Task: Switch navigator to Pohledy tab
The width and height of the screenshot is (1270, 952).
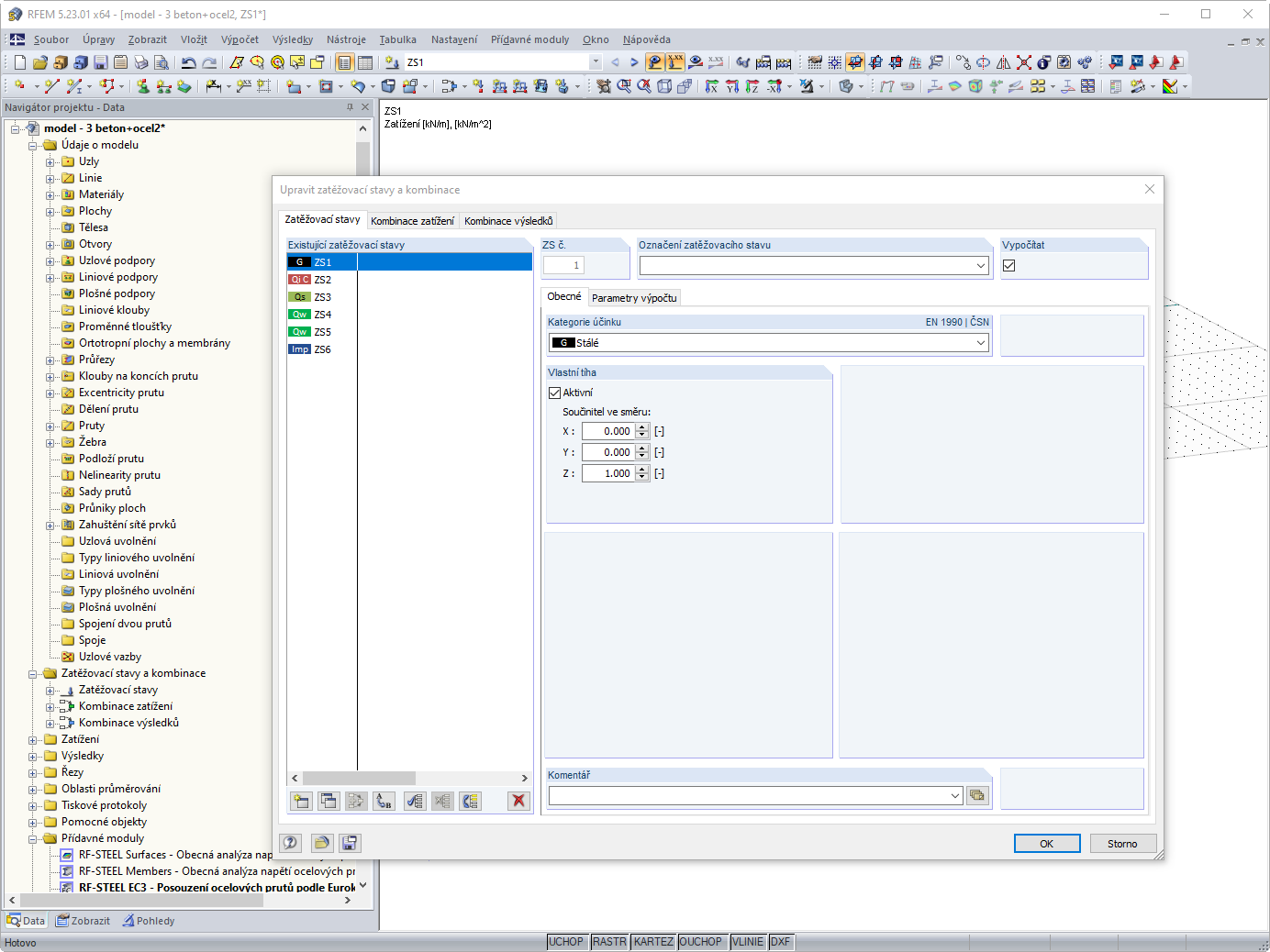Action: click(x=149, y=921)
